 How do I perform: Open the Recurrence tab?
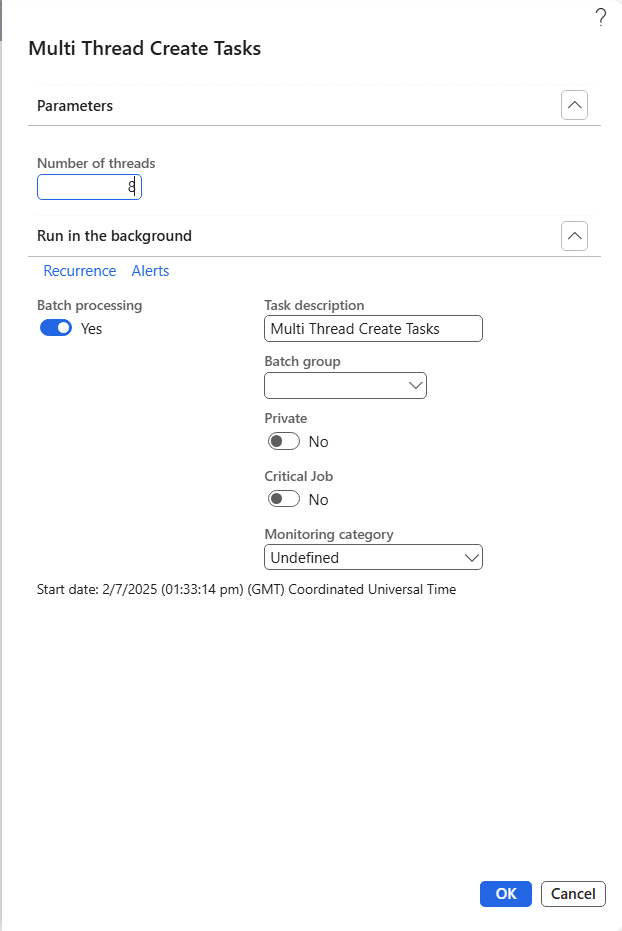80,271
